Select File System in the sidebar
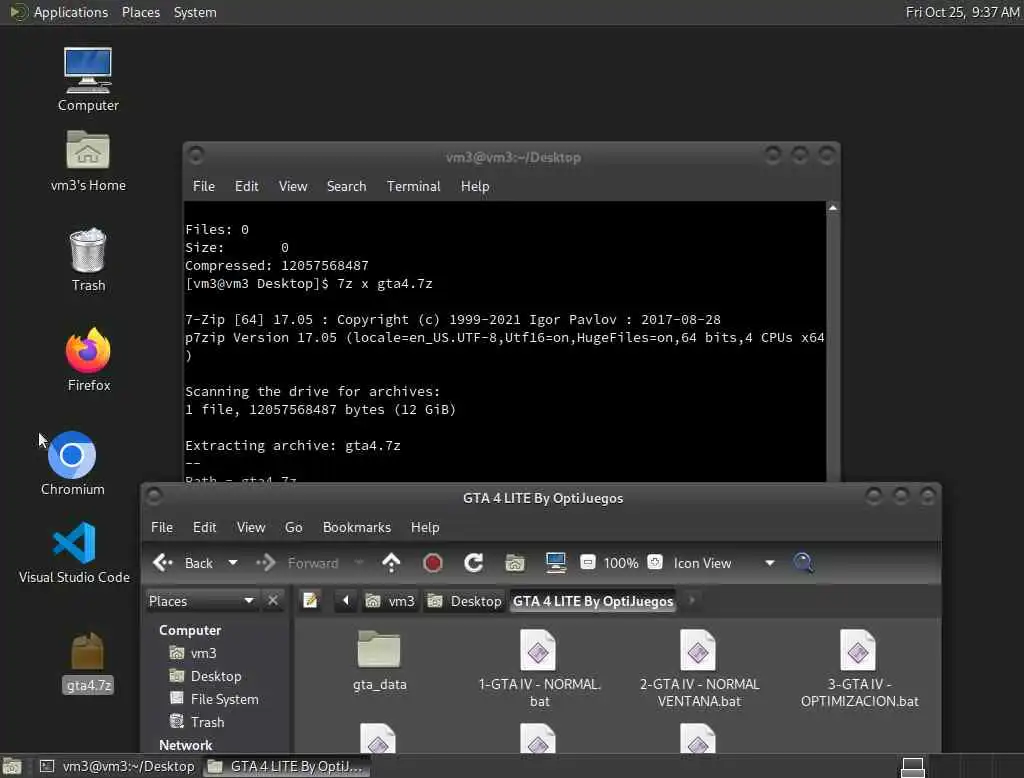 pos(214,699)
